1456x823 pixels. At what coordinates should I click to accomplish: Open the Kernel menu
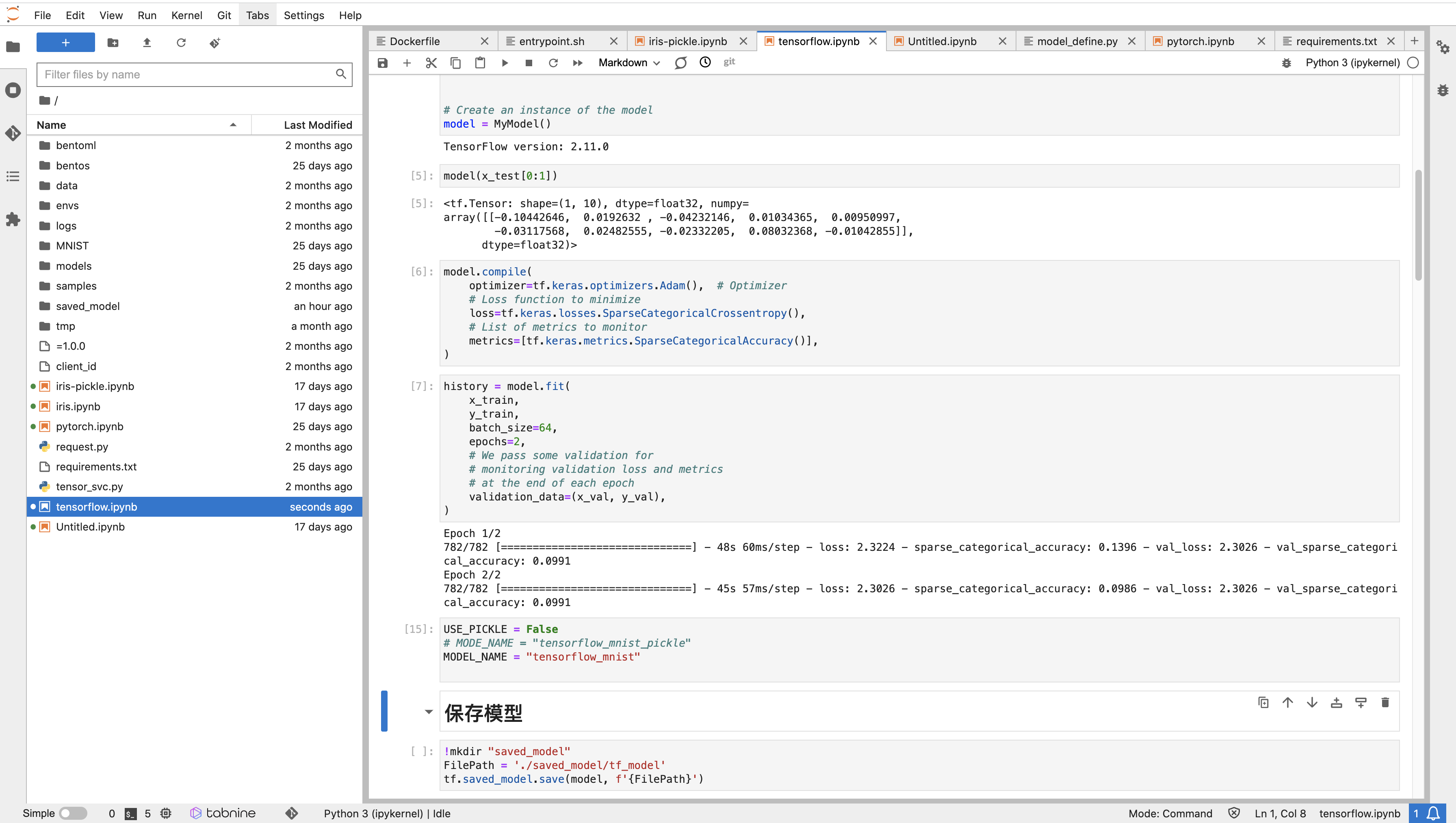click(186, 15)
